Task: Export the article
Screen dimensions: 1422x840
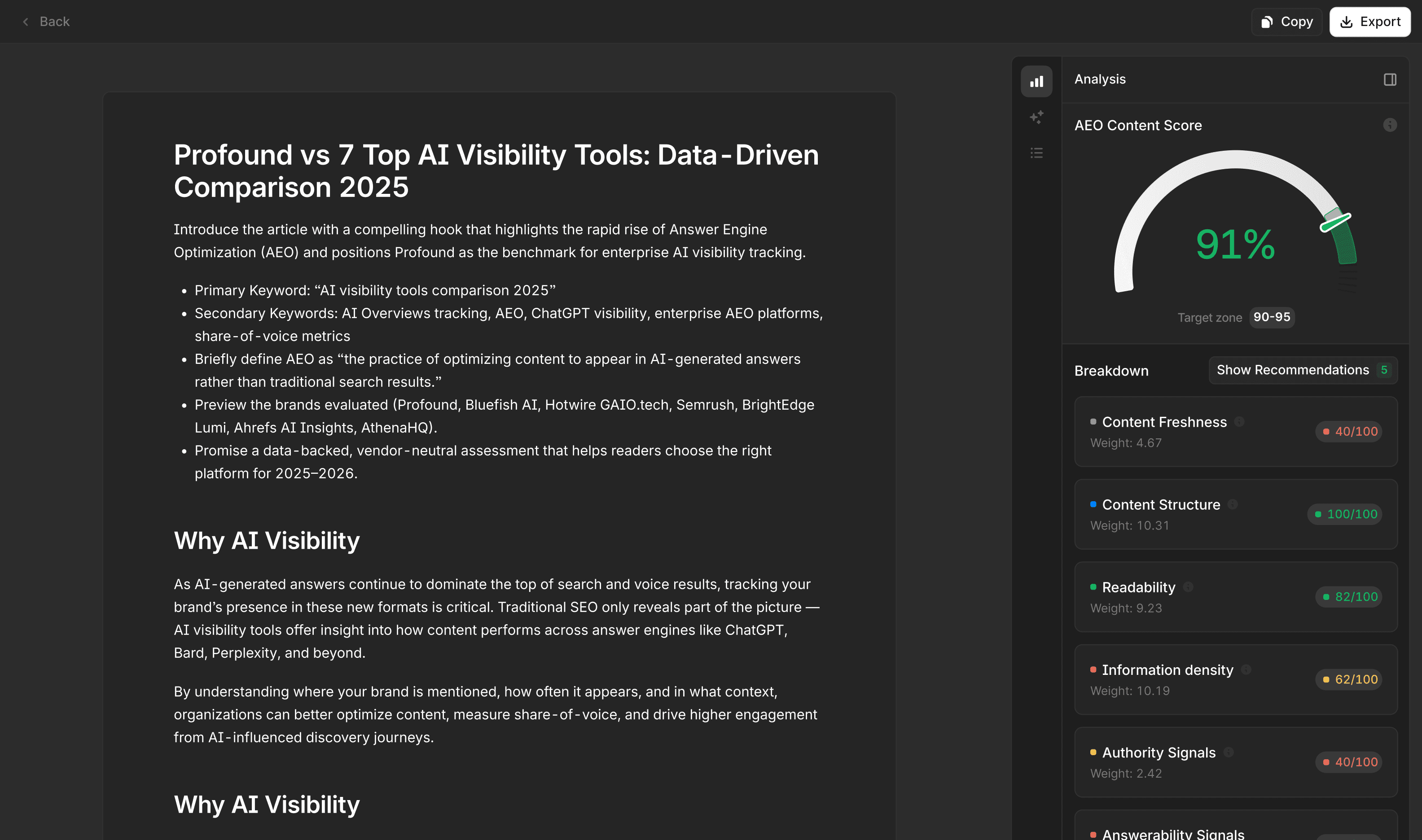Action: click(1369, 22)
